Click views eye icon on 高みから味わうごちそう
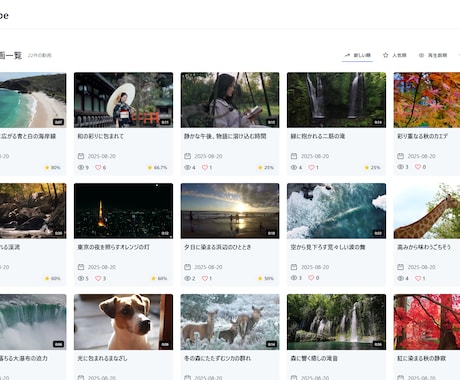The width and height of the screenshot is (460, 380). coord(401,278)
